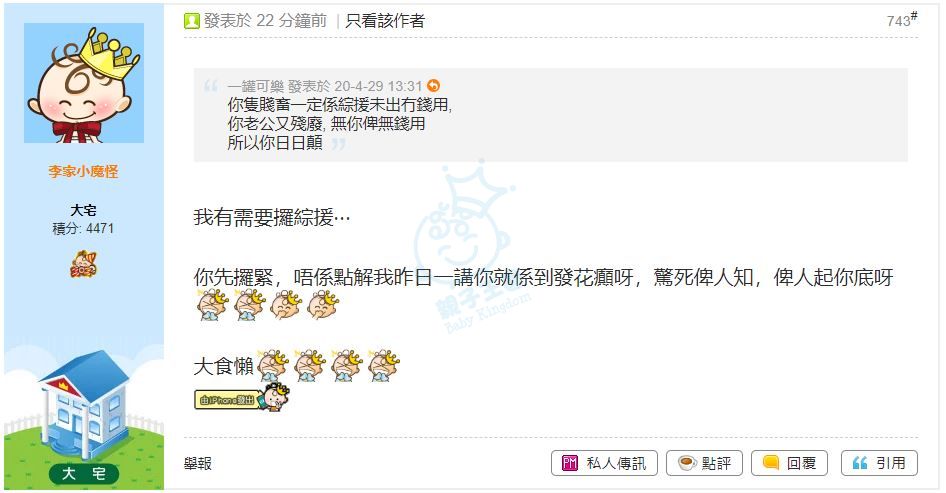Click the blue quote marks 引用 icon
Screen dimensions: 946x493
860,463
